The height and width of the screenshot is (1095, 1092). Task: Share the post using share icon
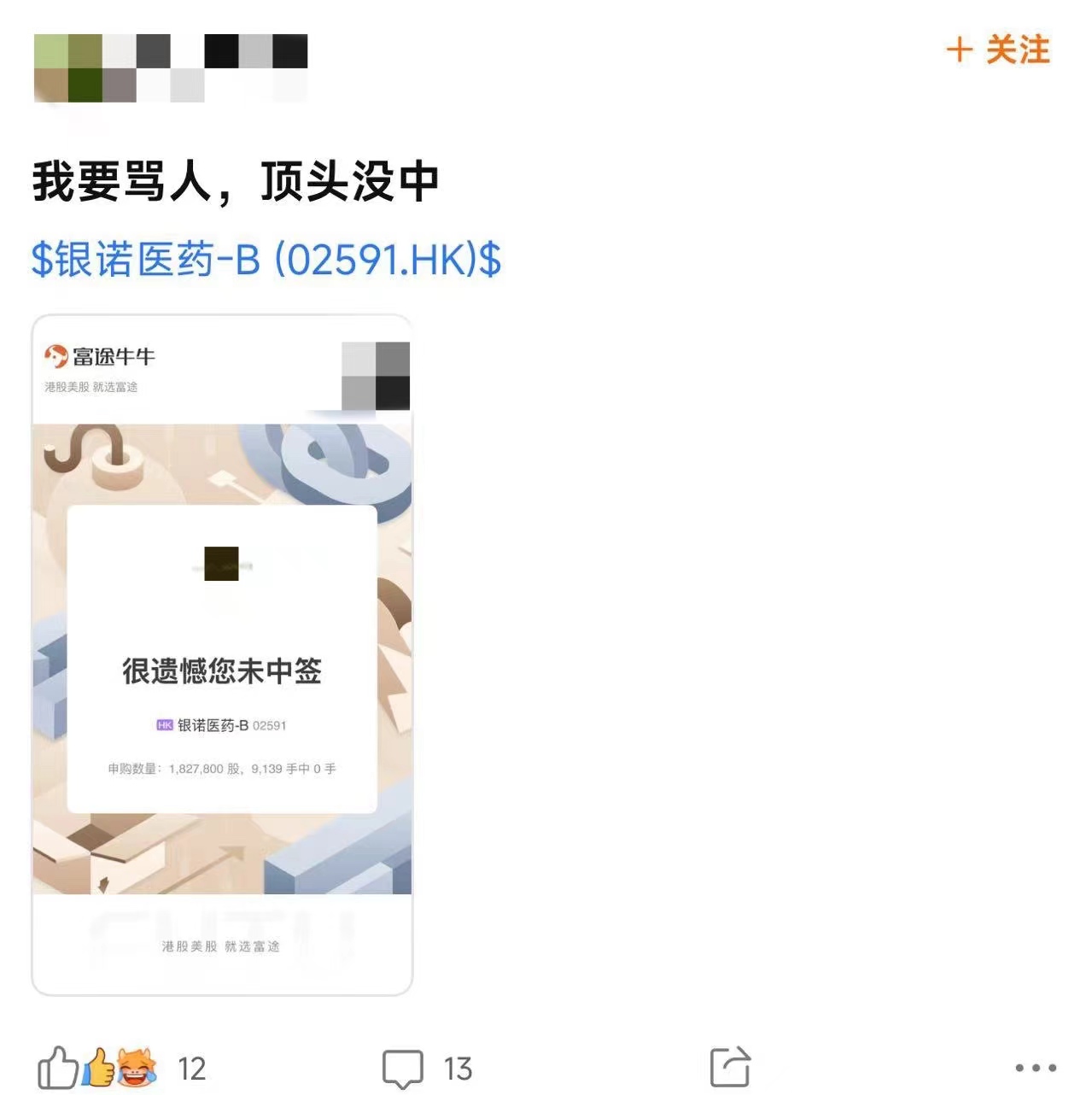[x=730, y=1067]
